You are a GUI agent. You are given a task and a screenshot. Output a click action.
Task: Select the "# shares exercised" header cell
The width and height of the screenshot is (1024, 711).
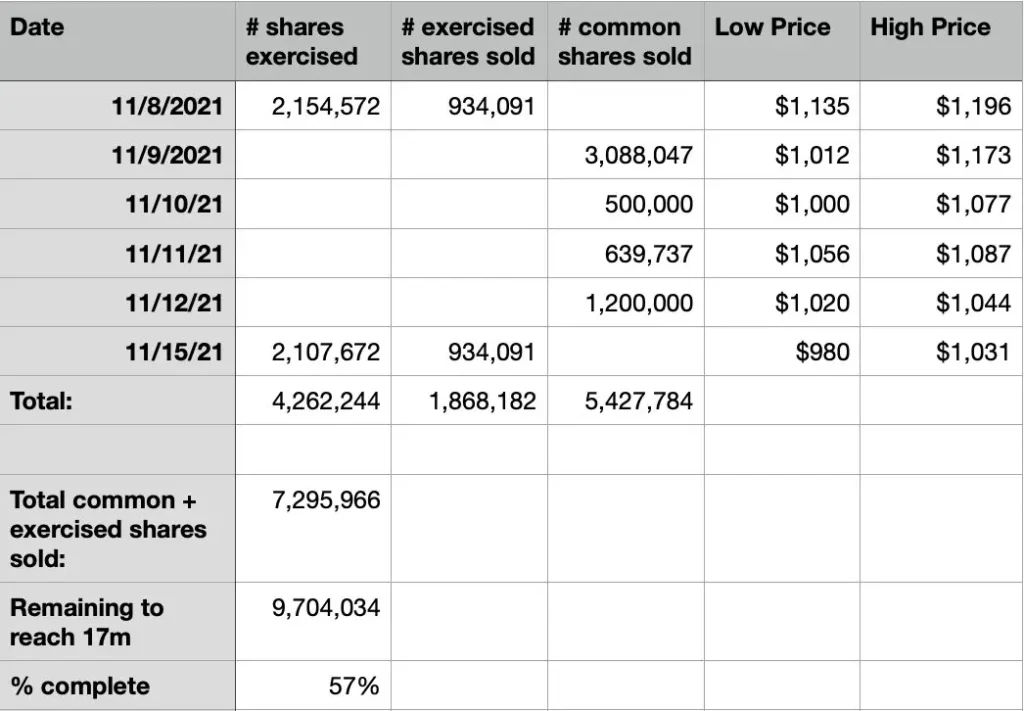[301, 42]
